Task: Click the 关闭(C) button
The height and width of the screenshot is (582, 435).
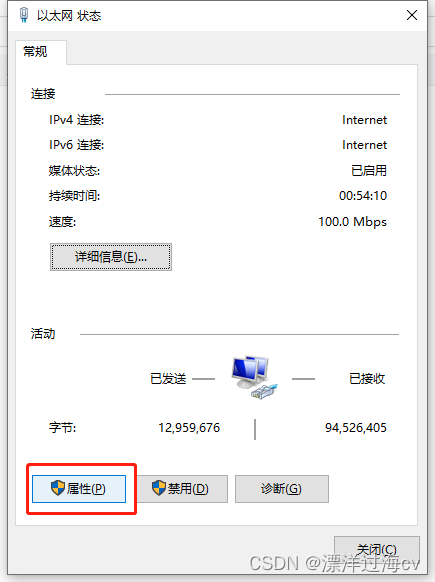Action: click(377, 550)
